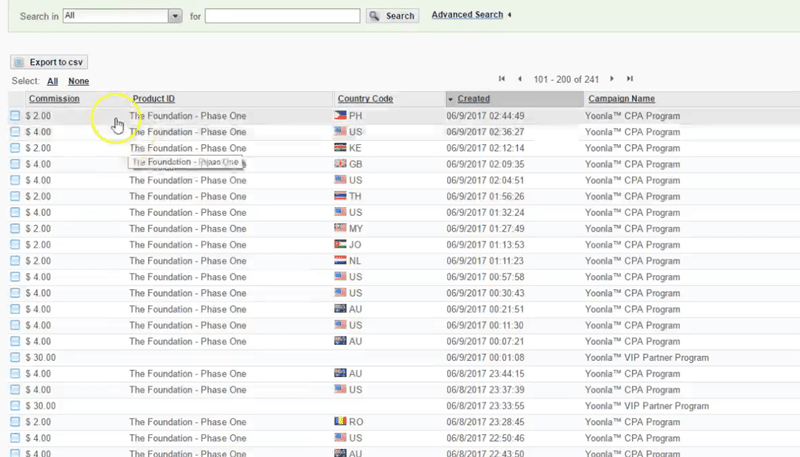The width and height of the screenshot is (800, 457).
Task: Click the Product ID cell in the 01:27:49 row
Action: [188, 228]
